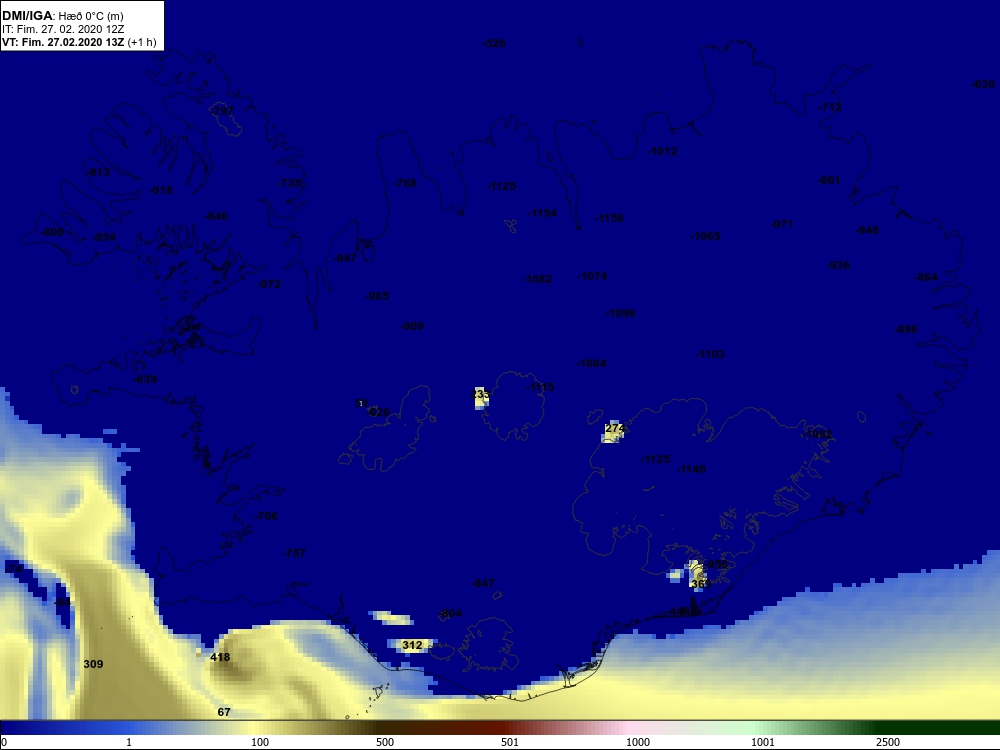Viewport: 1000px width, 750px height.
Task: Select the -909 value on the map
Action: click(412, 326)
